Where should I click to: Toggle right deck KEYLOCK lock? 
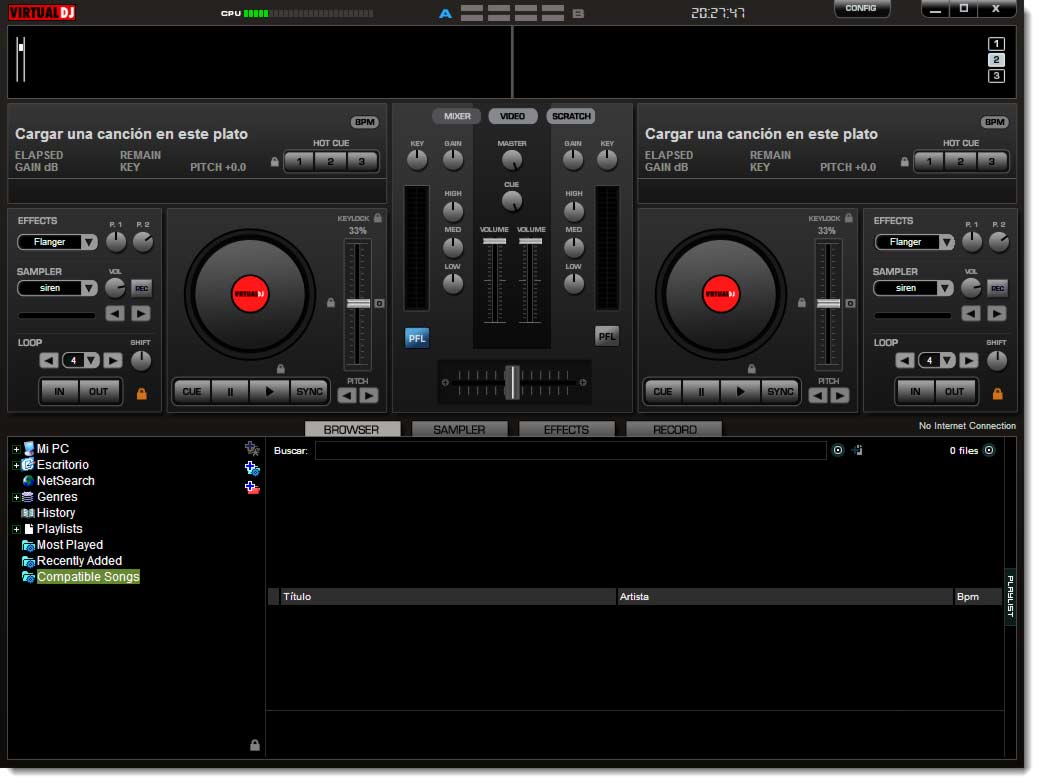click(849, 218)
